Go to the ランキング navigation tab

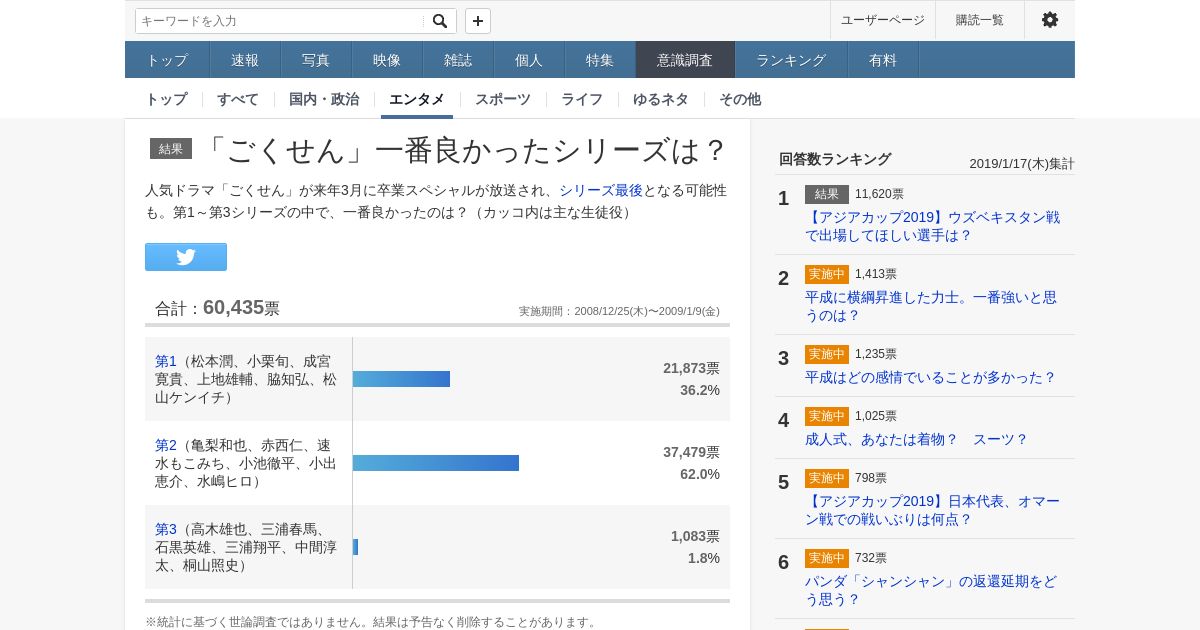pos(791,60)
